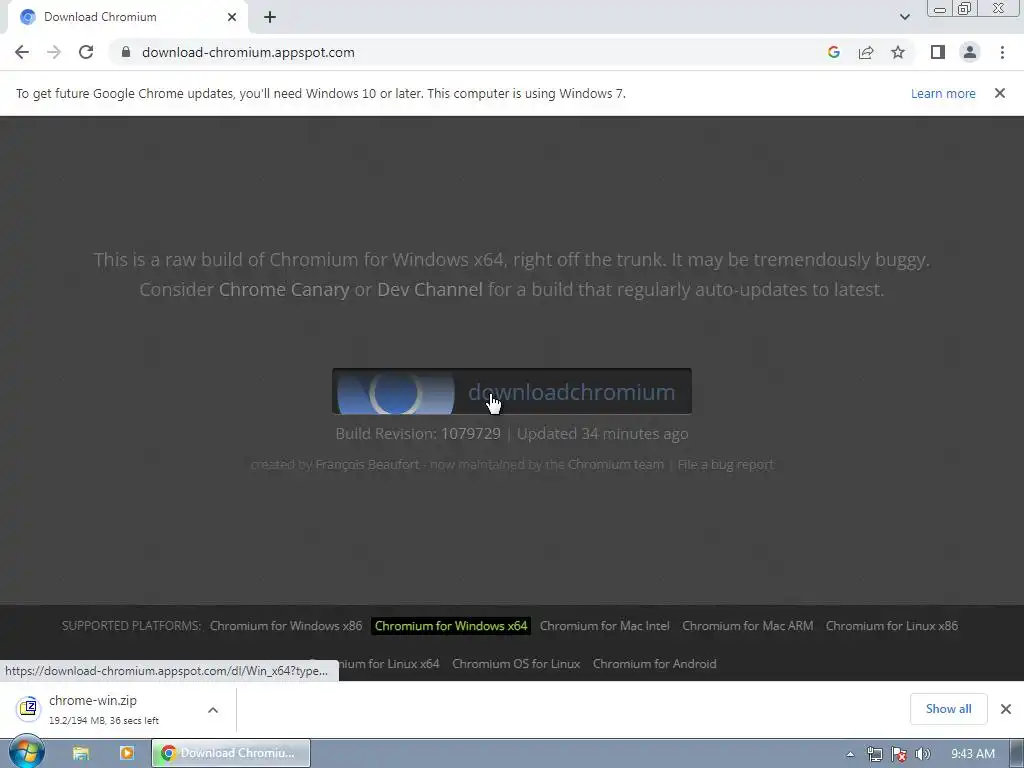The image size is (1024, 768).
Task: Bookmark this page with the star icon
Action: point(898,52)
